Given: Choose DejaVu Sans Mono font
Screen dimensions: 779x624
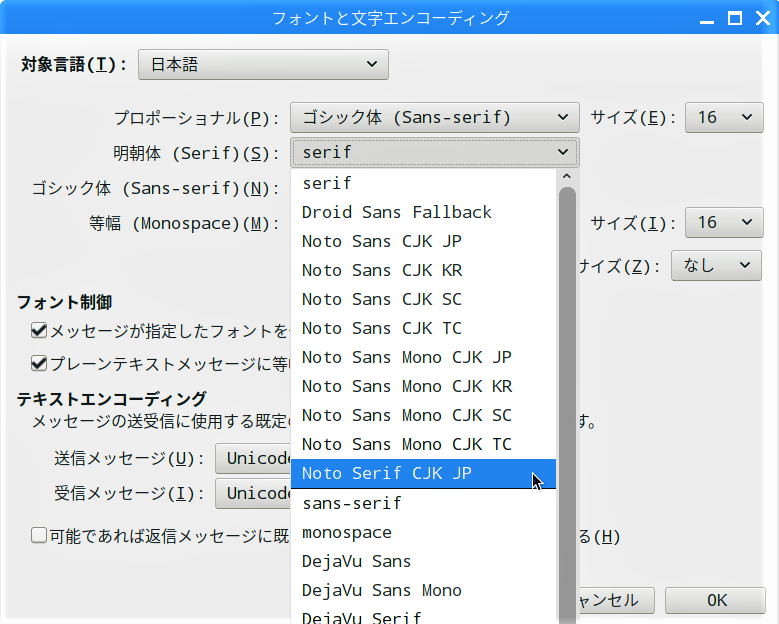Looking at the screenshot, I should (423, 590).
